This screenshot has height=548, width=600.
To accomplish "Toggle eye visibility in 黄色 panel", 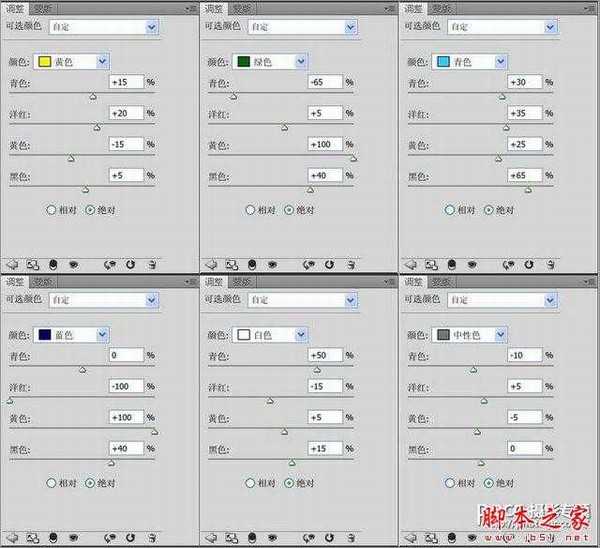I will [x=73, y=264].
